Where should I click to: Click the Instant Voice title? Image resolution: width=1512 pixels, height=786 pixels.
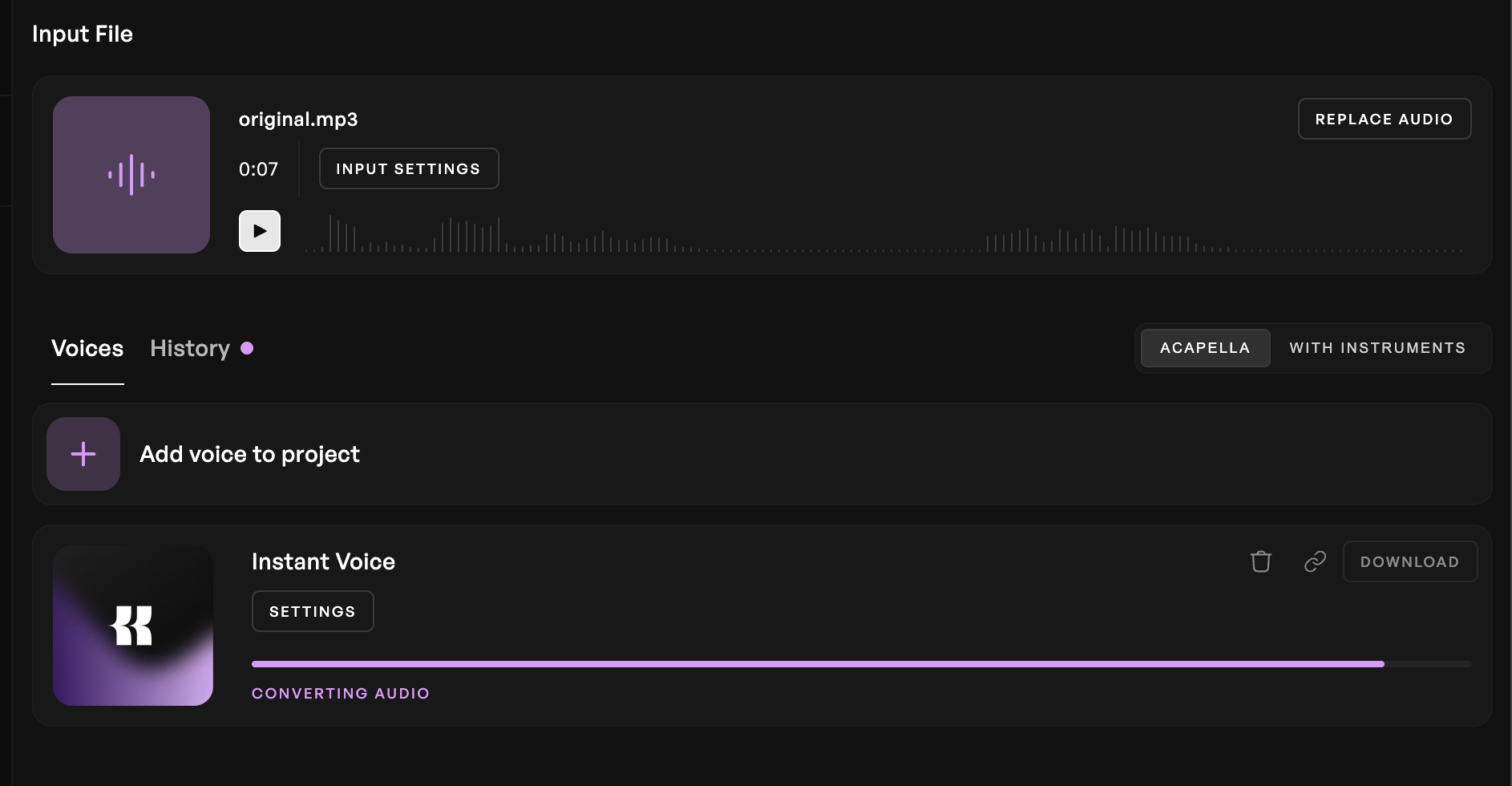[323, 561]
